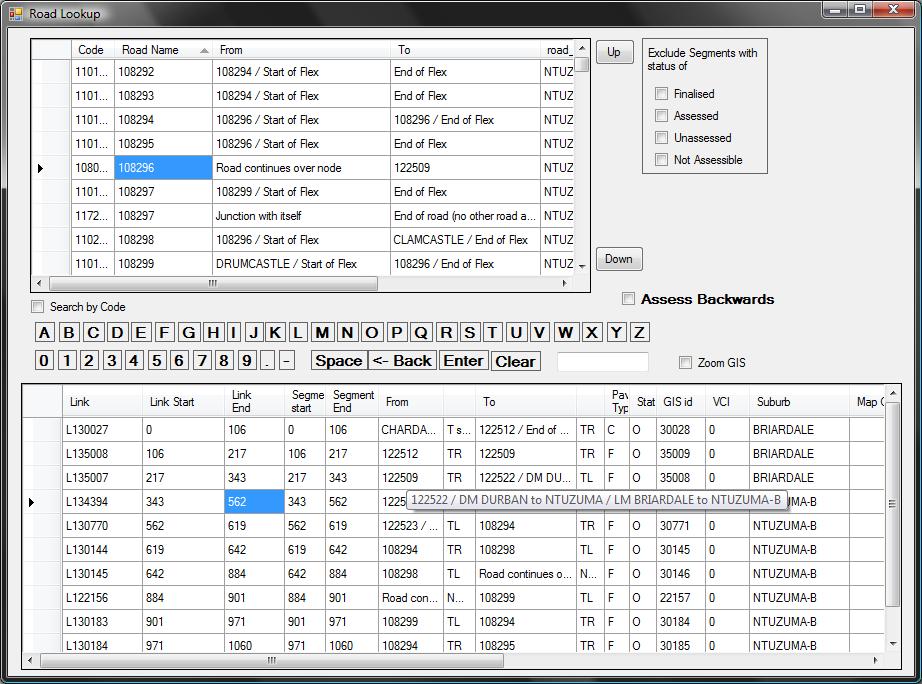This screenshot has width=922, height=684.
Task: Click the Up button
Action: [x=614, y=52]
